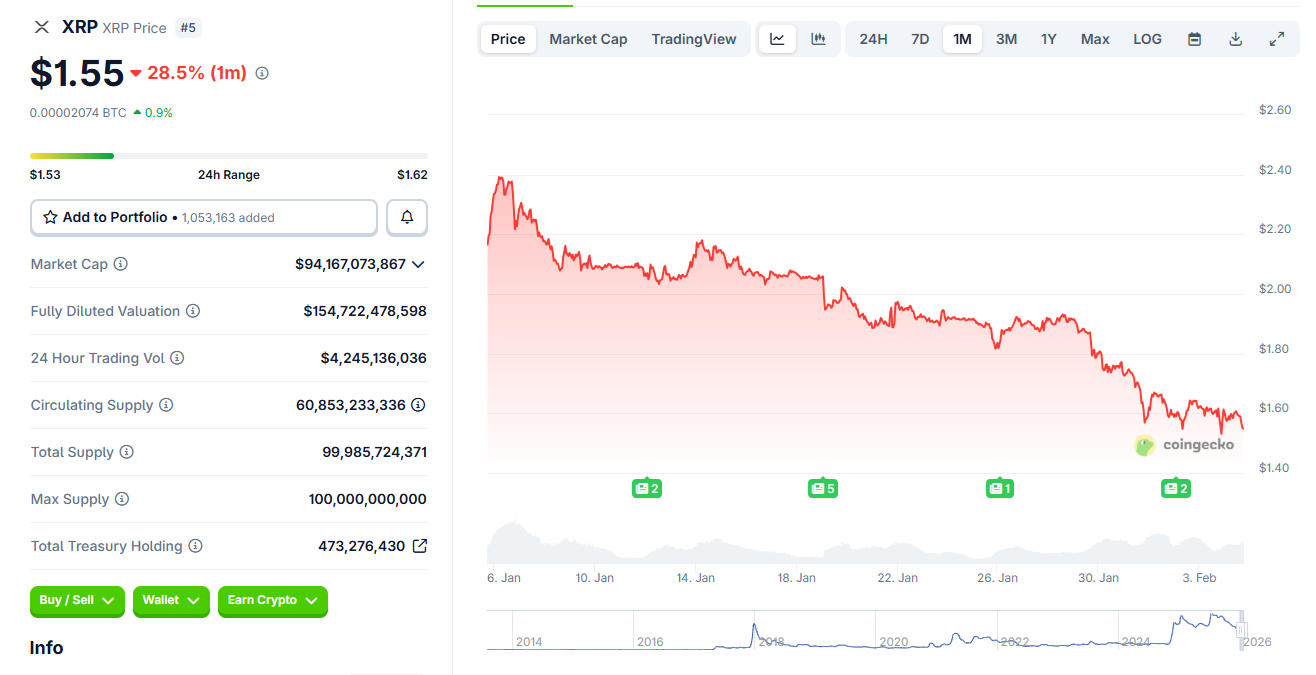This screenshot has width=1316, height=675.
Task: Open the Earn Crypto dropdown
Action: pyautogui.click(x=272, y=600)
